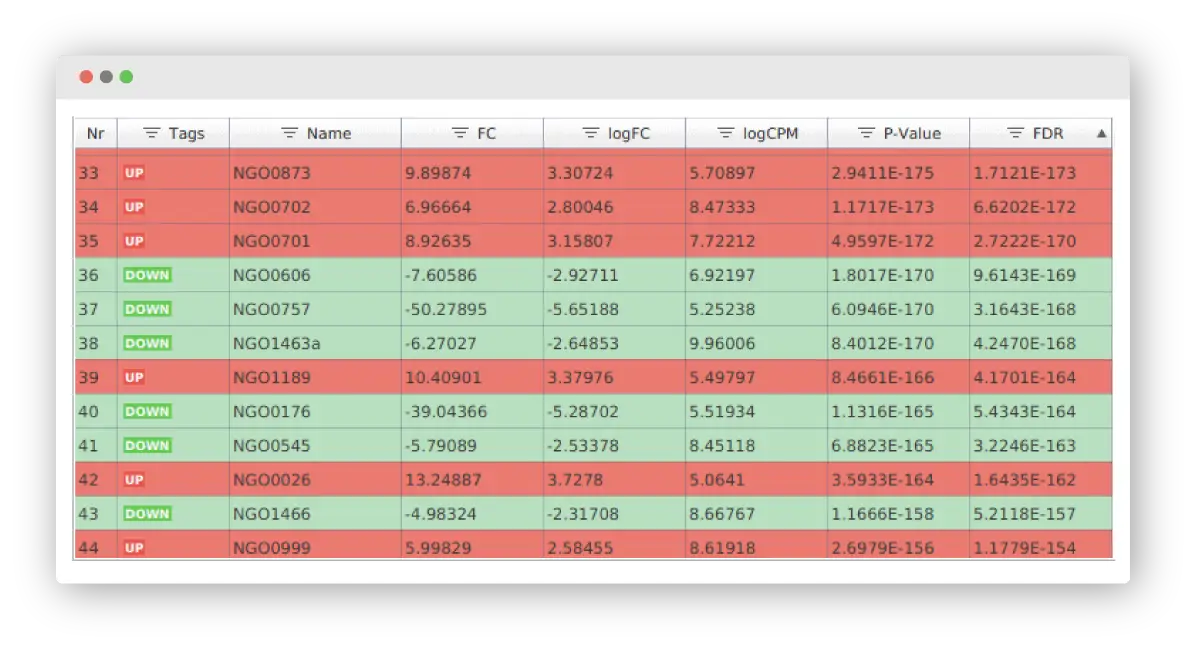This screenshot has width=1196, height=649.
Task: Select gene name NGO1466
Action: coord(272,514)
